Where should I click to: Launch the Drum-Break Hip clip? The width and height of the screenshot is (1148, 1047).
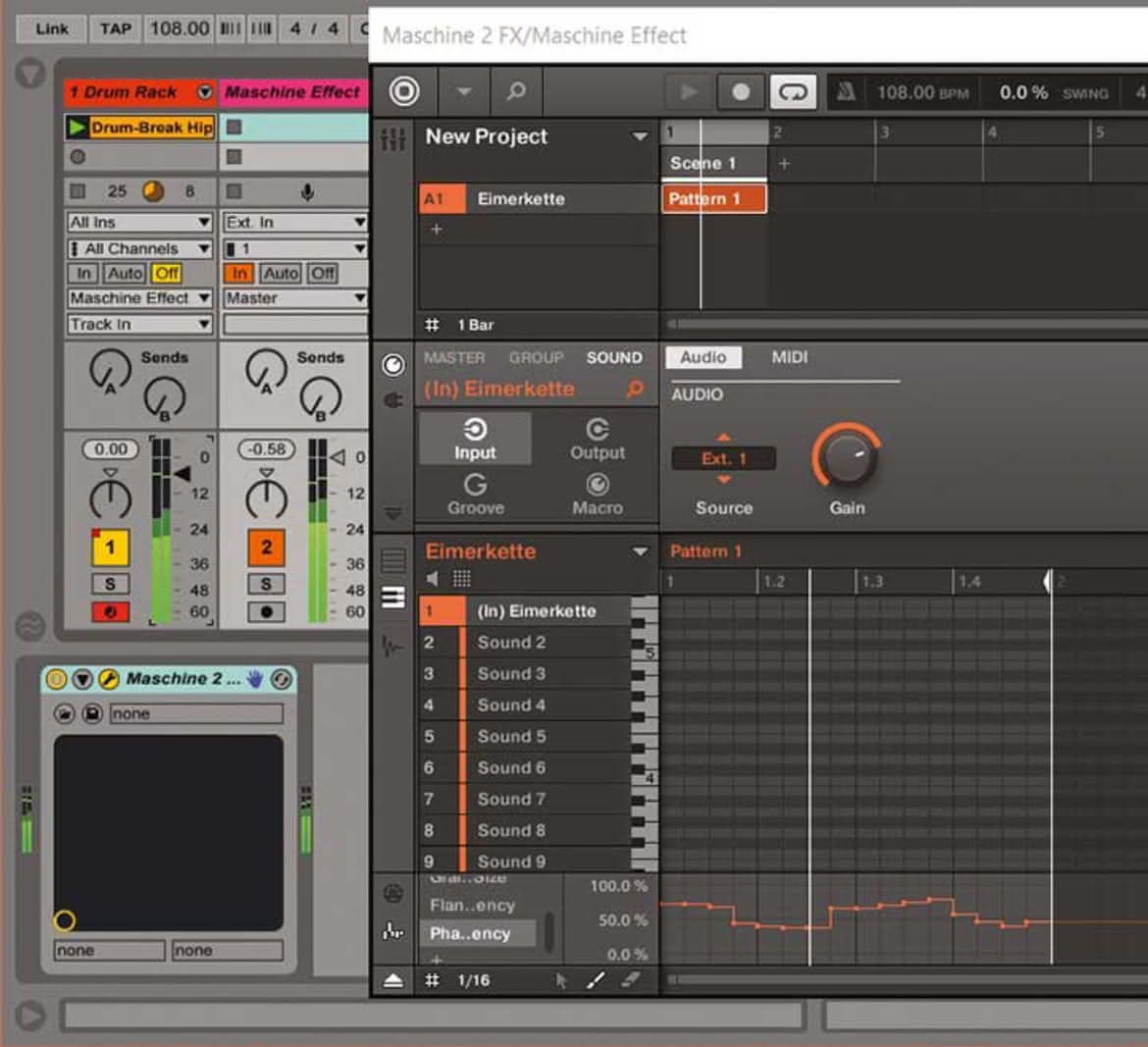(x=77, y=128)
